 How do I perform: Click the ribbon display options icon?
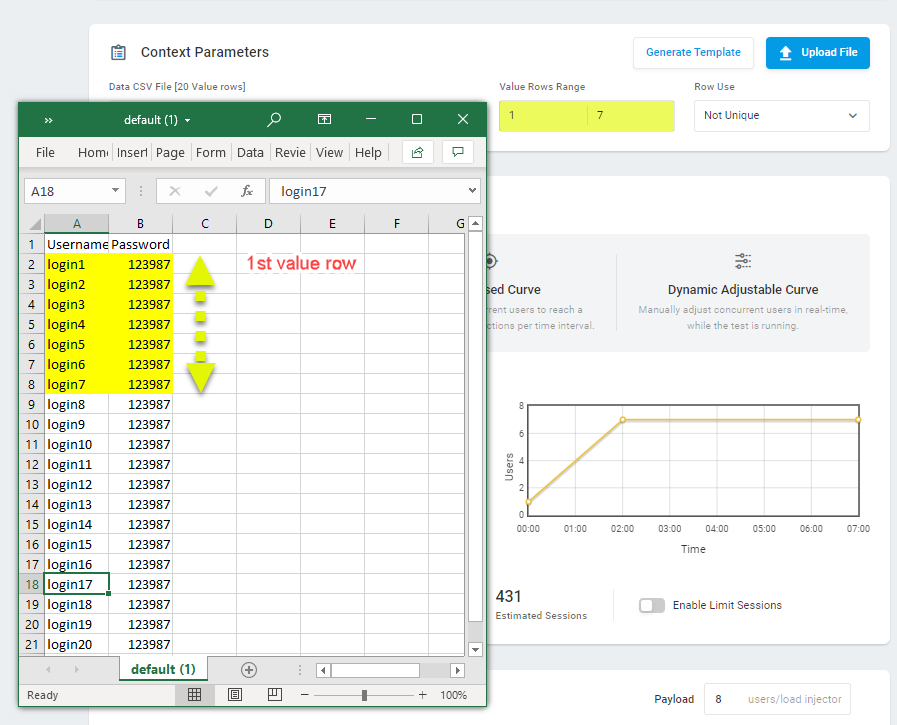[x=324, y=119]
